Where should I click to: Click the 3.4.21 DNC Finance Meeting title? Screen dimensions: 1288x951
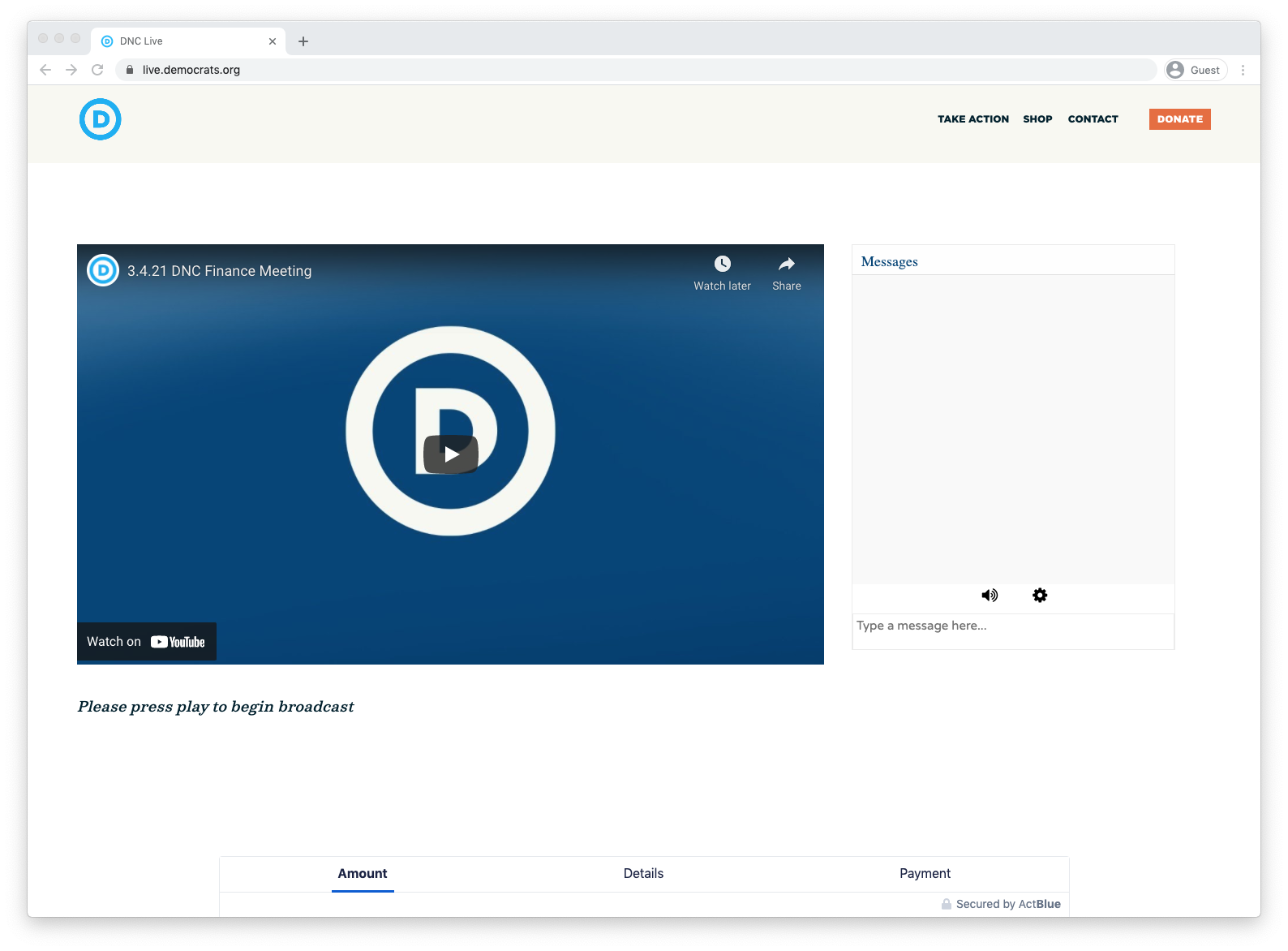click(x=219, y=271)
